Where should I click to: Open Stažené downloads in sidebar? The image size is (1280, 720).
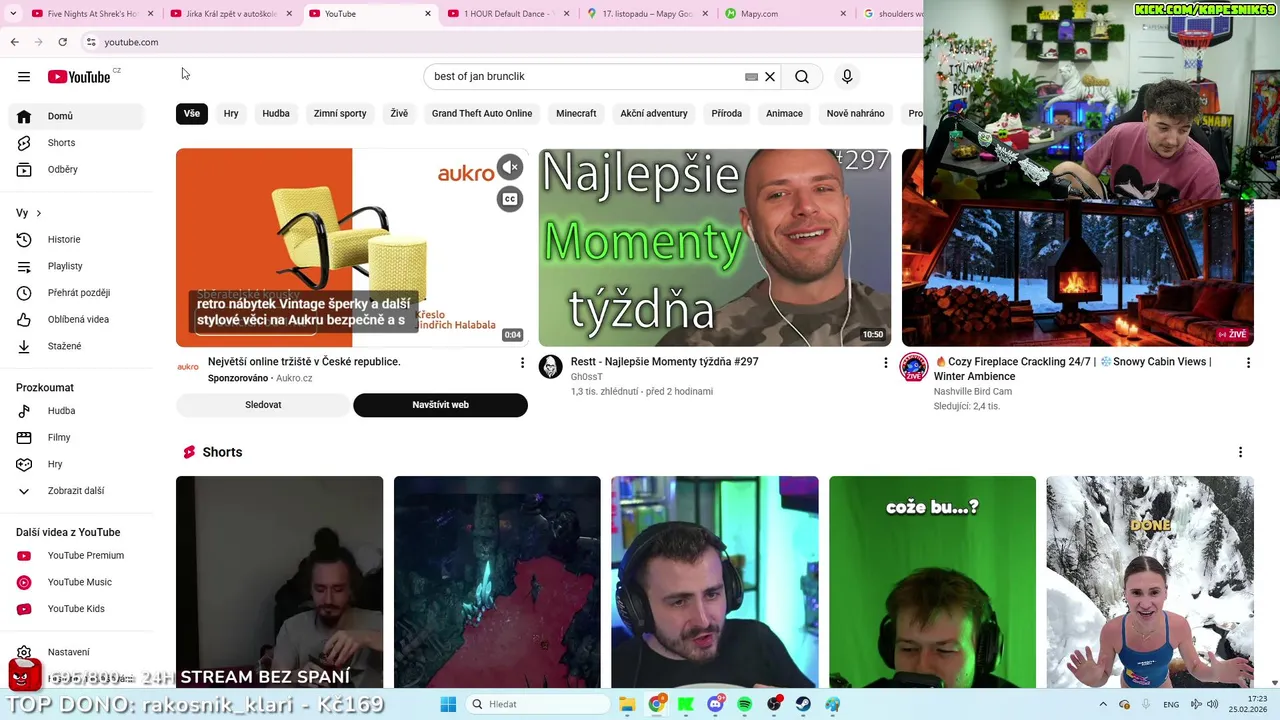coord(76,346)
